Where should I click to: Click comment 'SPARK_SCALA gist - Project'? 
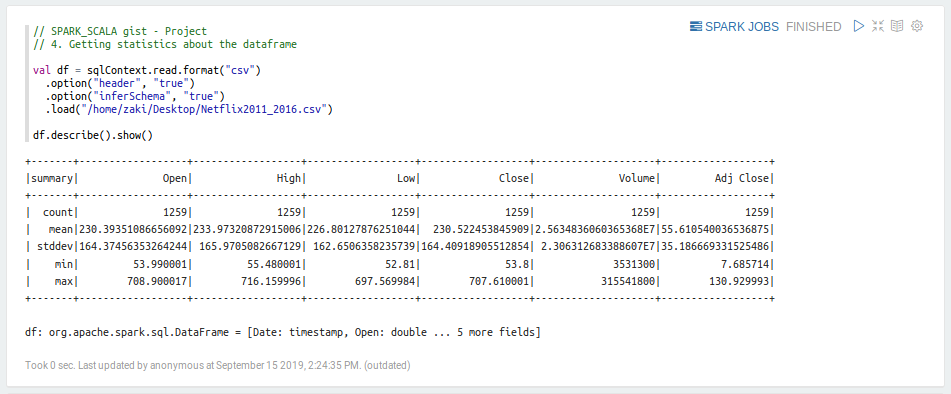pos(120,32)
